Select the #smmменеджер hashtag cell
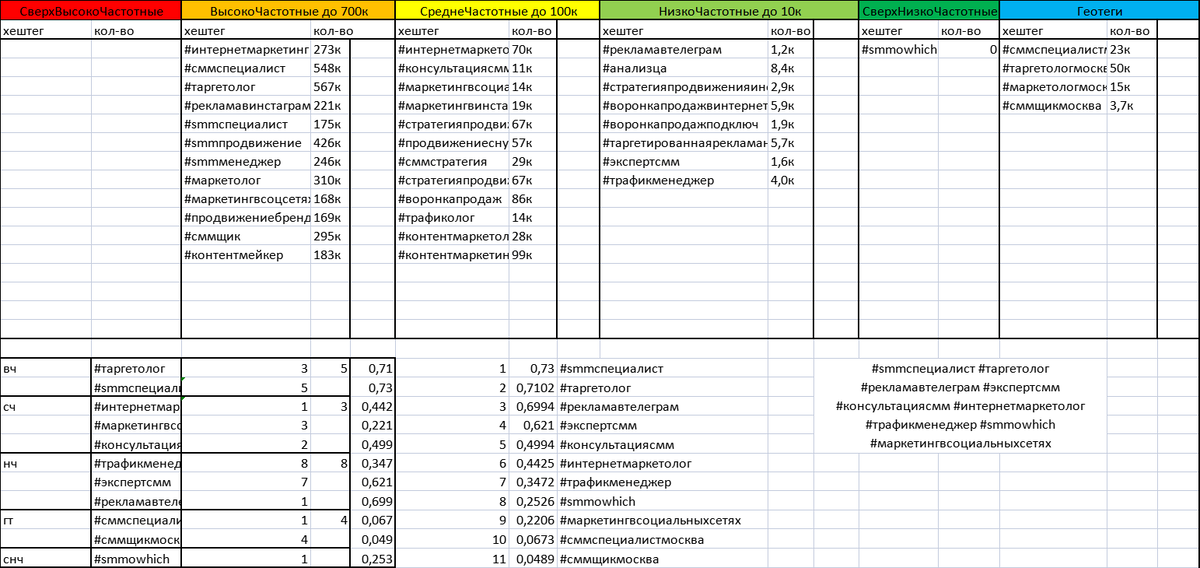This screenshot has width=1200, height=568. coord(246,162)
